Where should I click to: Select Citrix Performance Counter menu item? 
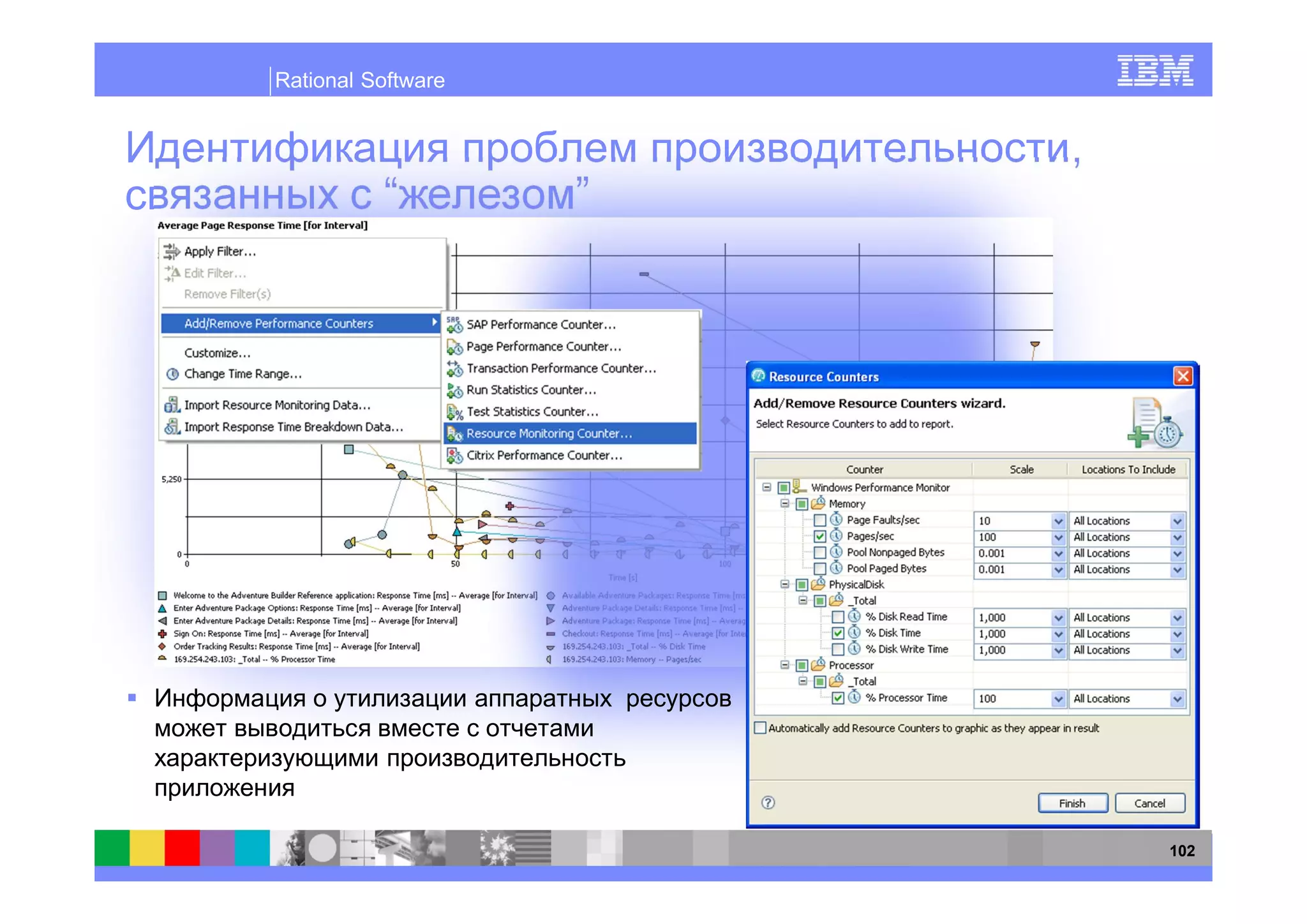tap(544, 455)
